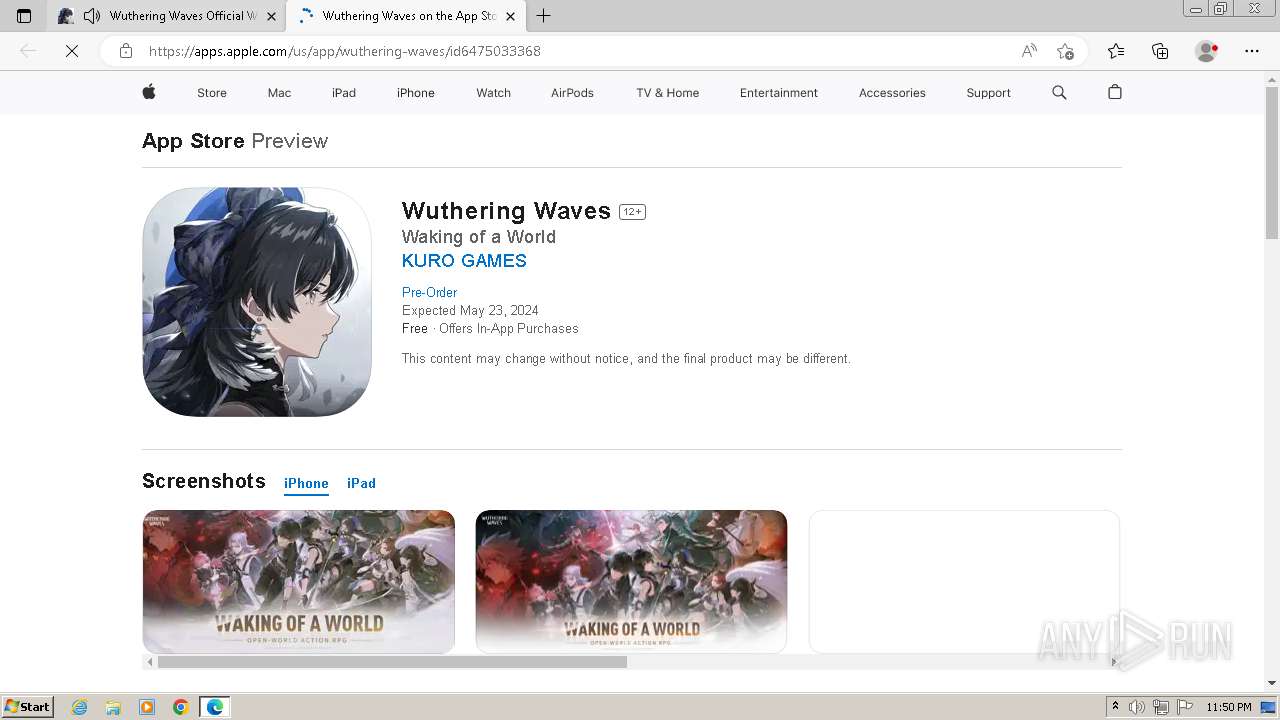Open the Accessories nav item
The image size is (1280, 720).
coord(892,93)
